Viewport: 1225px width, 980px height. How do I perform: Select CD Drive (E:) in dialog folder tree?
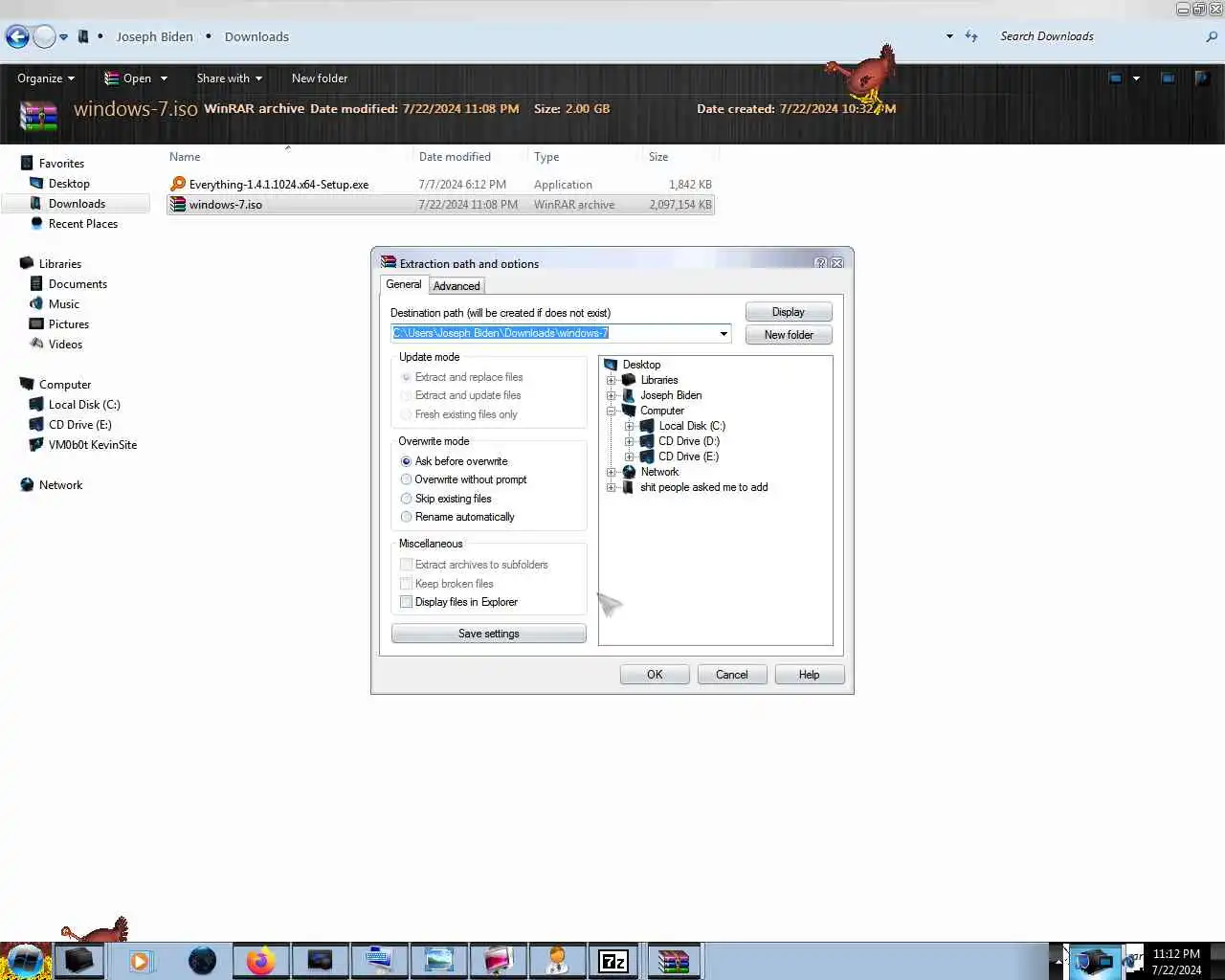click(x=688, y=457)
